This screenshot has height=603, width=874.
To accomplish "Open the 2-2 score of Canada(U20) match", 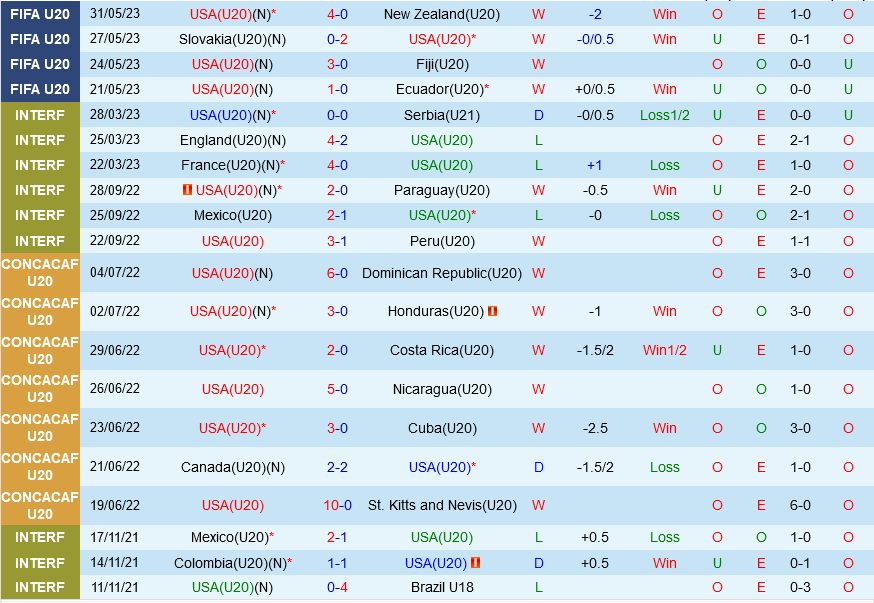I will (337, 467).
